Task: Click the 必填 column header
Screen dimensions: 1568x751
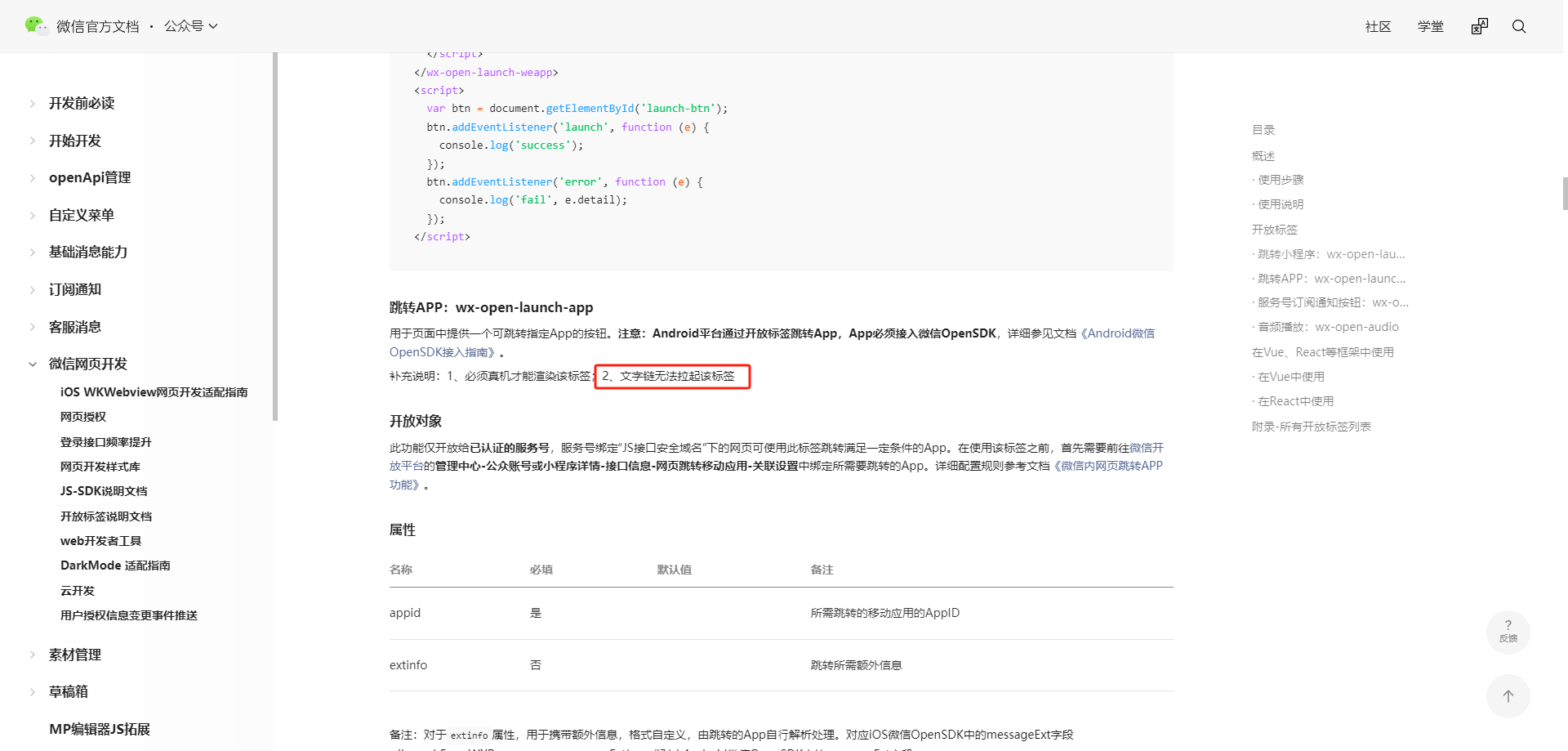Action: coord(541,570)
